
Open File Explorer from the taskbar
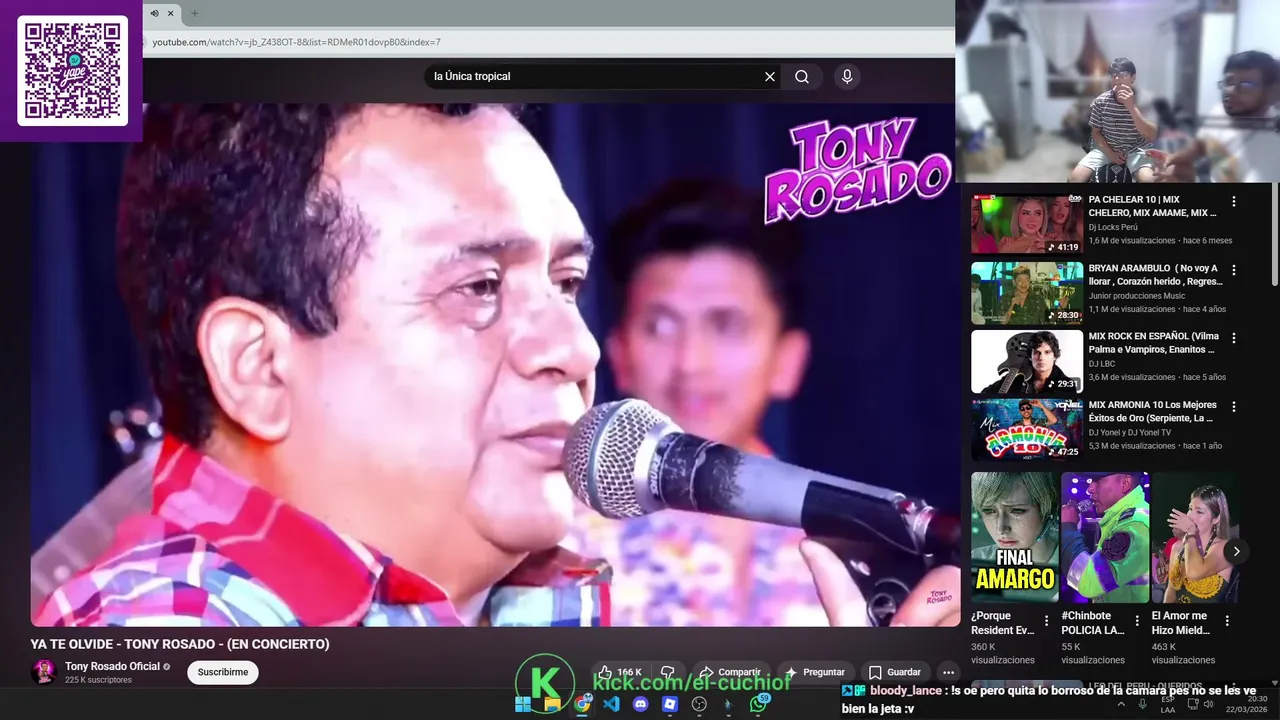(552, 704)
